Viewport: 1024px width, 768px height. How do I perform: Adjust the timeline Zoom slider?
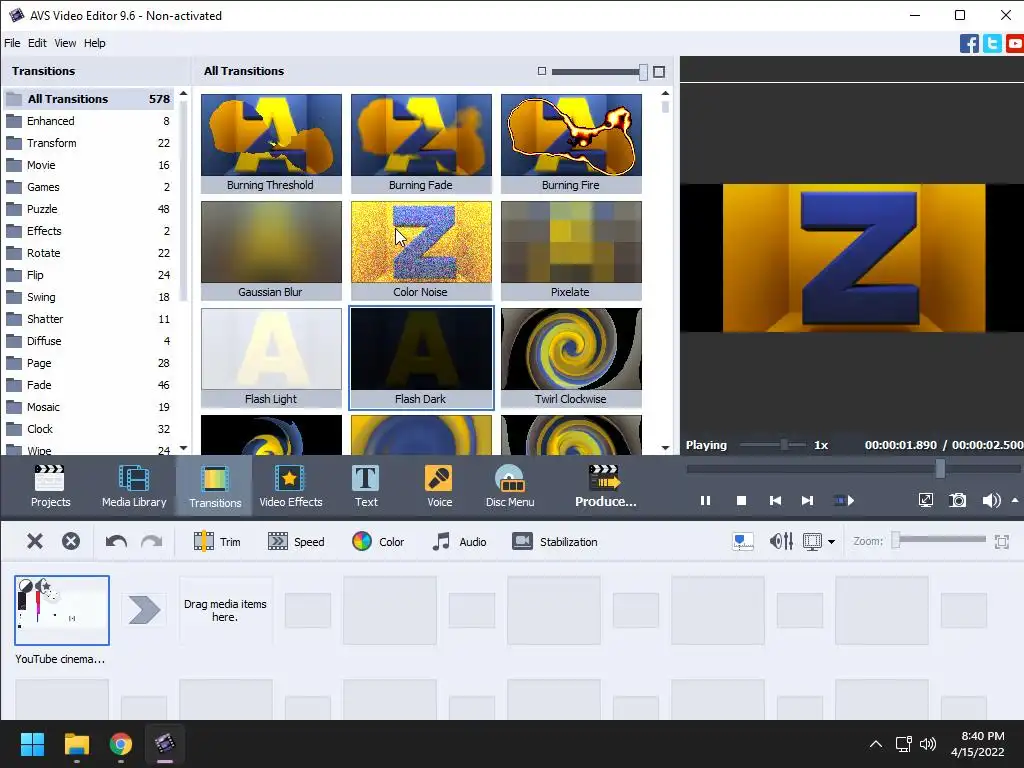[x=940, y=539]
